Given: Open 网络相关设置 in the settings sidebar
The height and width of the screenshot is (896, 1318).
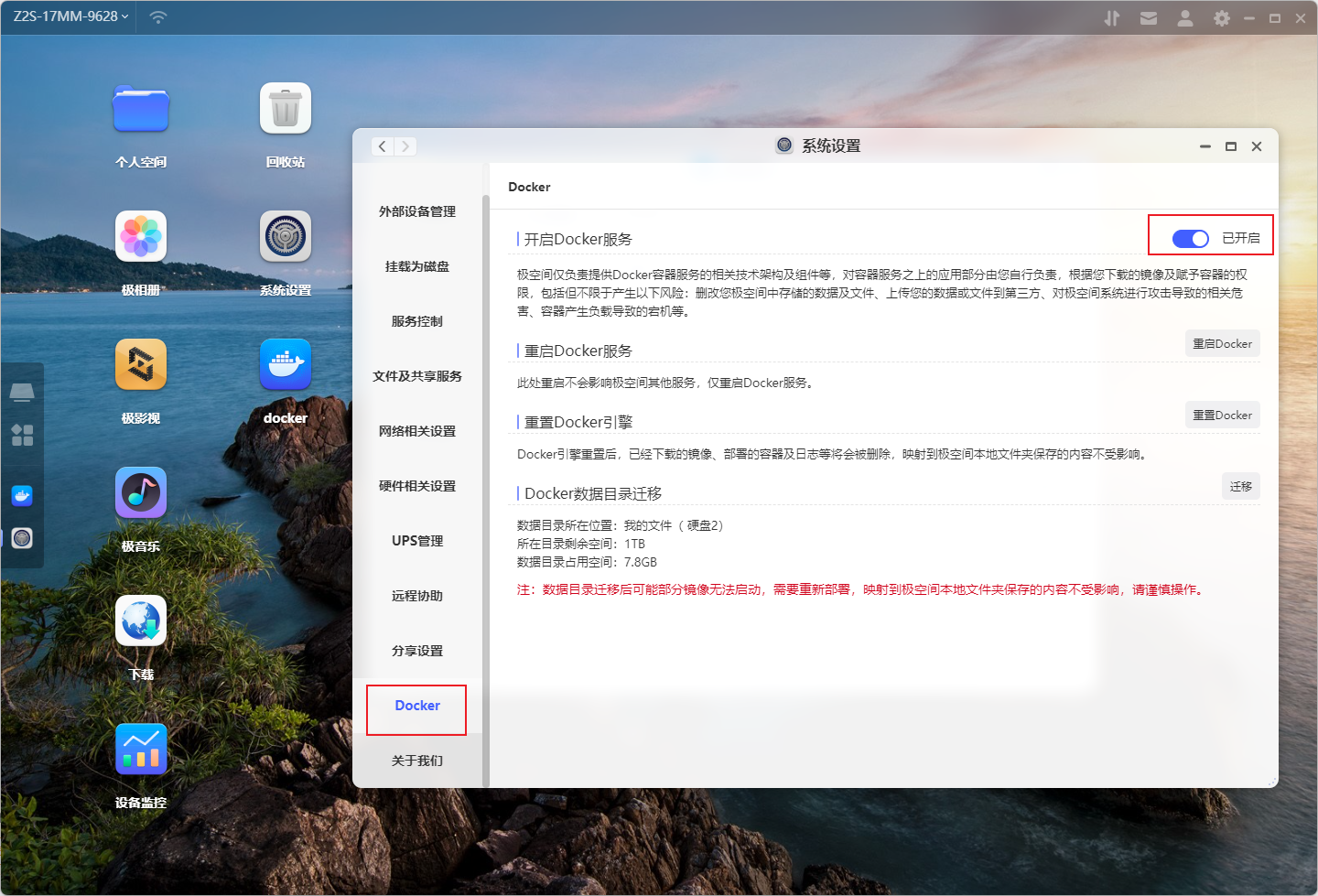Looking at the screenshot, I should 417,431.
